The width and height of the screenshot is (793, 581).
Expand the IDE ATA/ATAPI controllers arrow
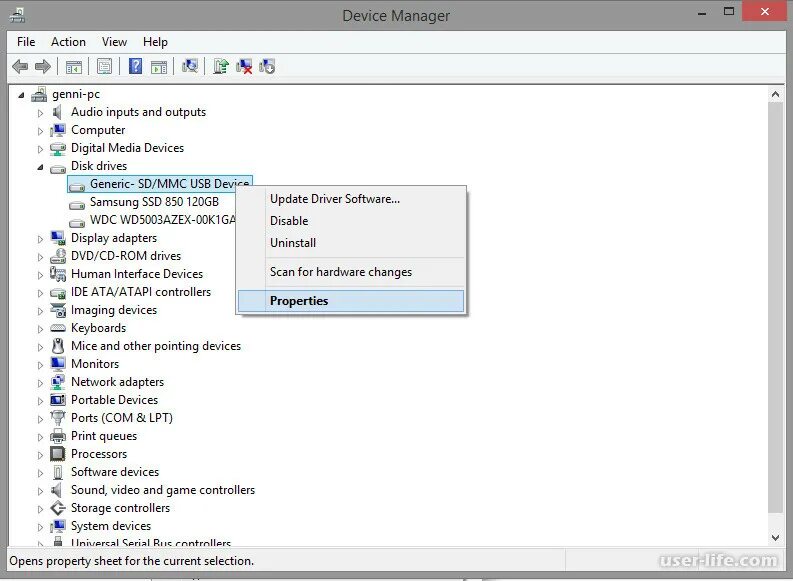pos(40,293)
